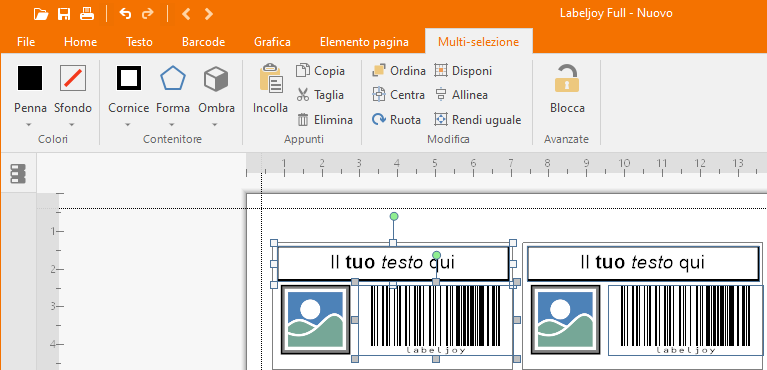Select the second label's picture placeholder
This screenshot has width=767, height=370.
[565, 320]
